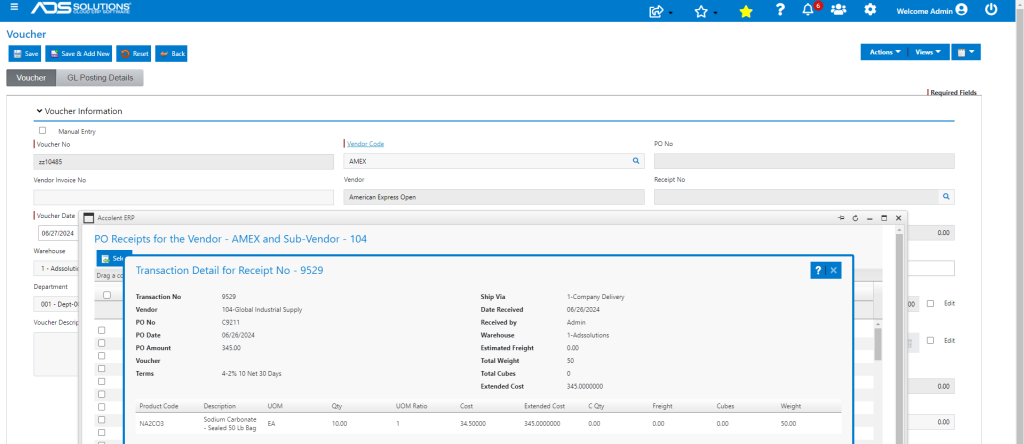Image resolution: width=1024 pixels, height=444 pixels.
Task: Open the Department dropdown
Action: tap(56, 304)
